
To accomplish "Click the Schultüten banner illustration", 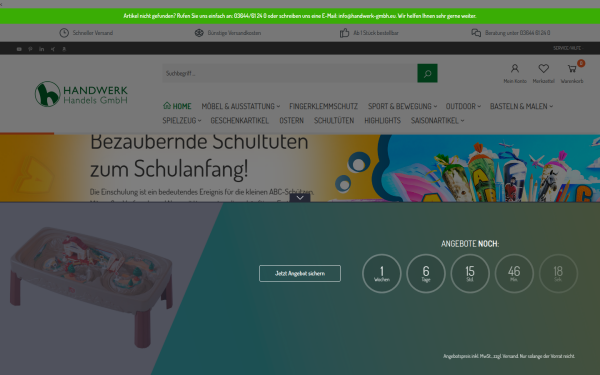I will [x=486, y=168].
